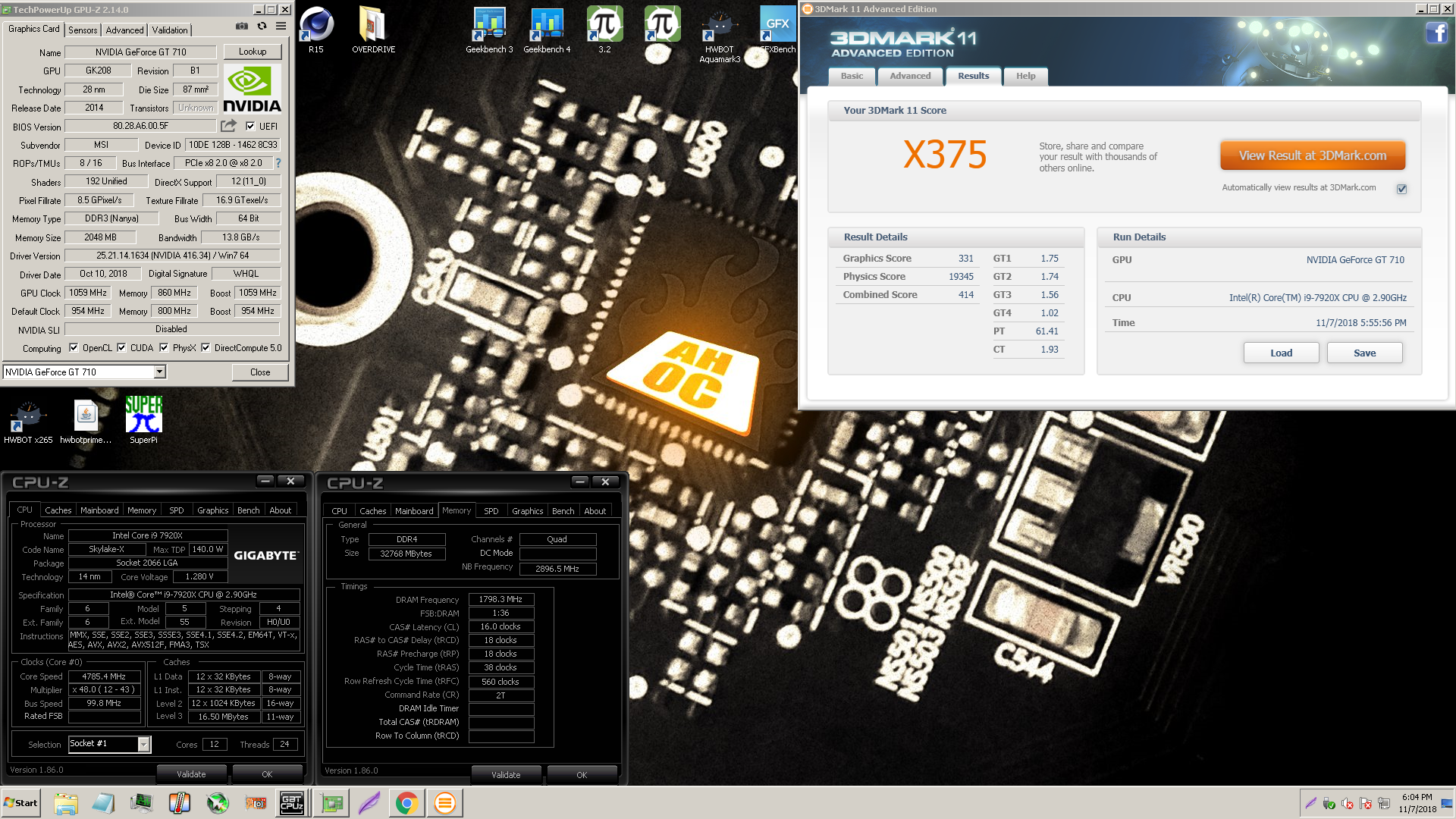
Task: Open the R15 Cinebench desktop shortcut
Action: click(x=316, y=29)
